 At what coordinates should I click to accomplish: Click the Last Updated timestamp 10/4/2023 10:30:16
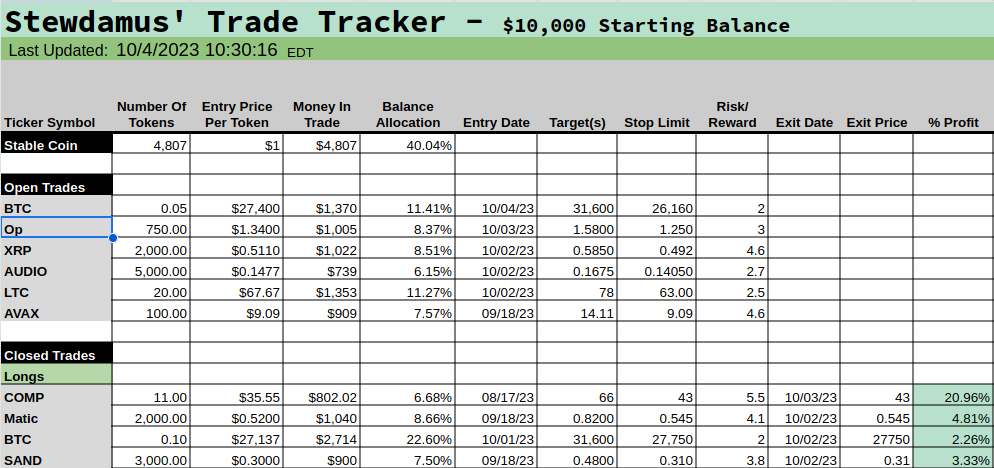tap(197, 50)
